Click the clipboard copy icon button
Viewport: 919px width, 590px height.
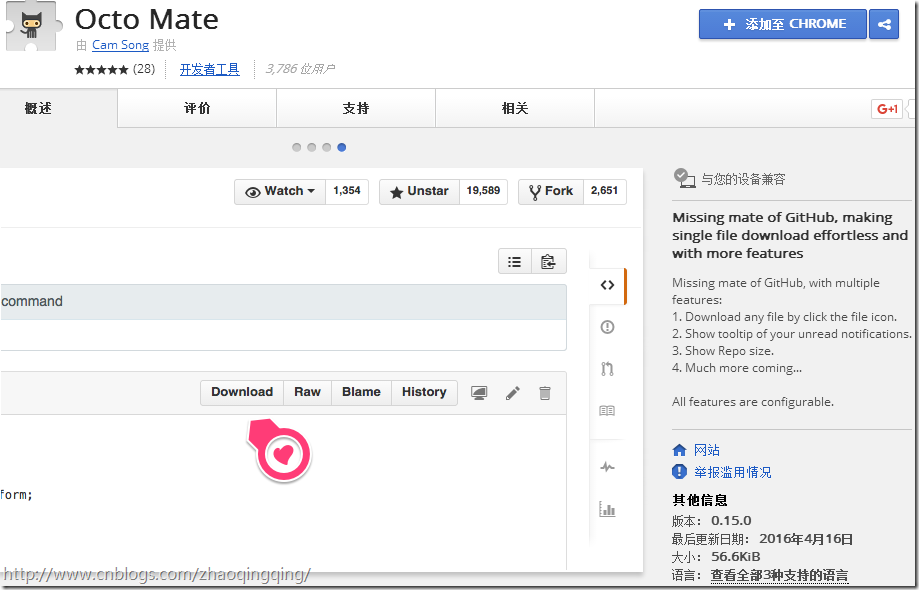(549, 261)
